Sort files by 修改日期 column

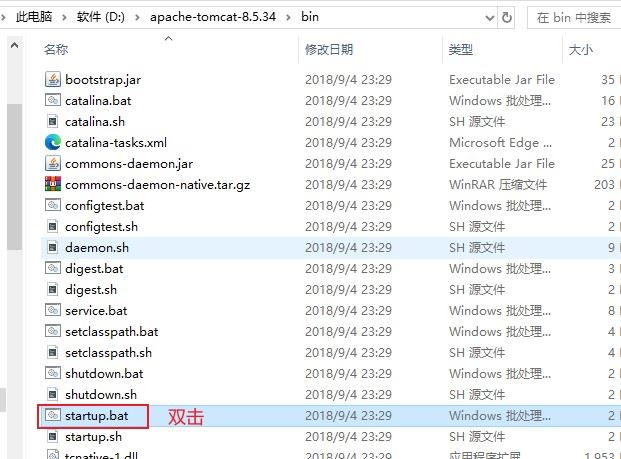[x=329, y=50]
